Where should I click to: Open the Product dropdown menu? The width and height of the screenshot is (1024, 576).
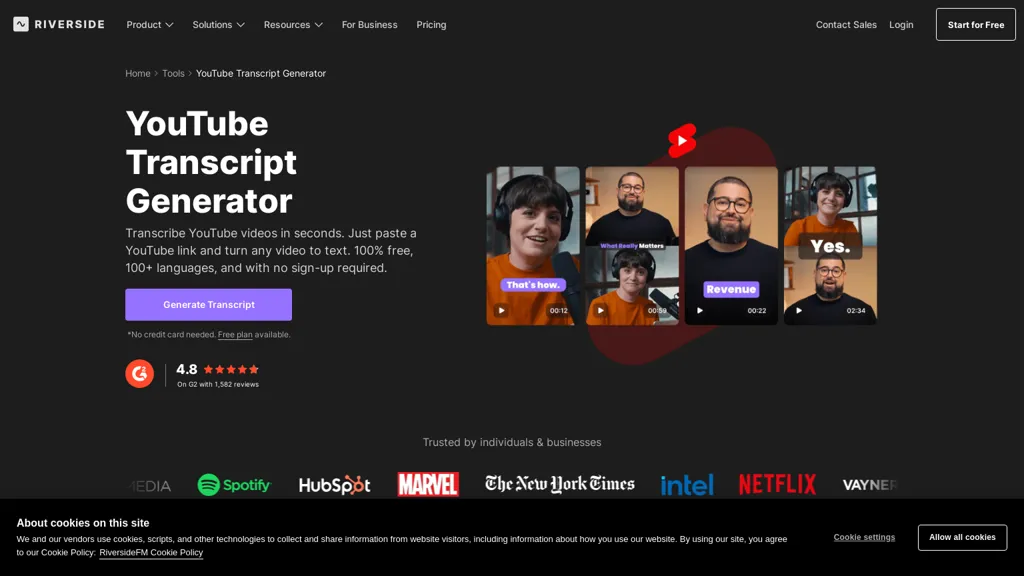[x=150, y=24]
